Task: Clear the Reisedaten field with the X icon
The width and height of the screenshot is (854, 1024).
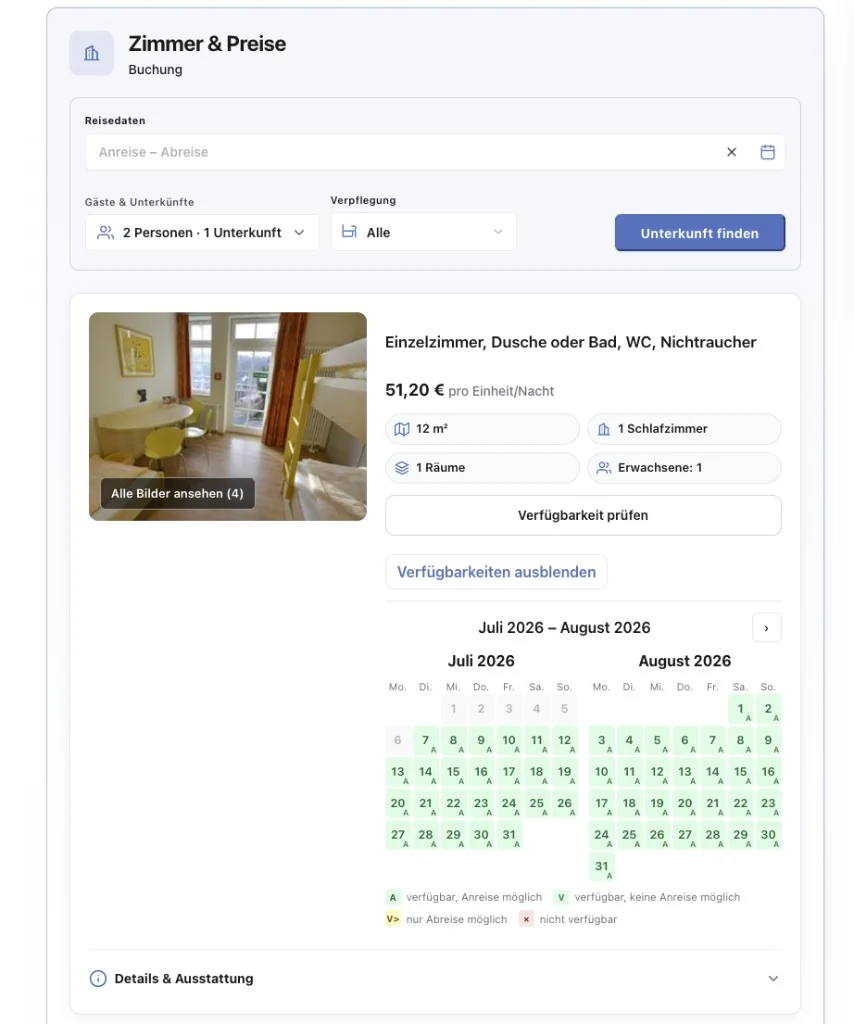Action: coord(731,152)
